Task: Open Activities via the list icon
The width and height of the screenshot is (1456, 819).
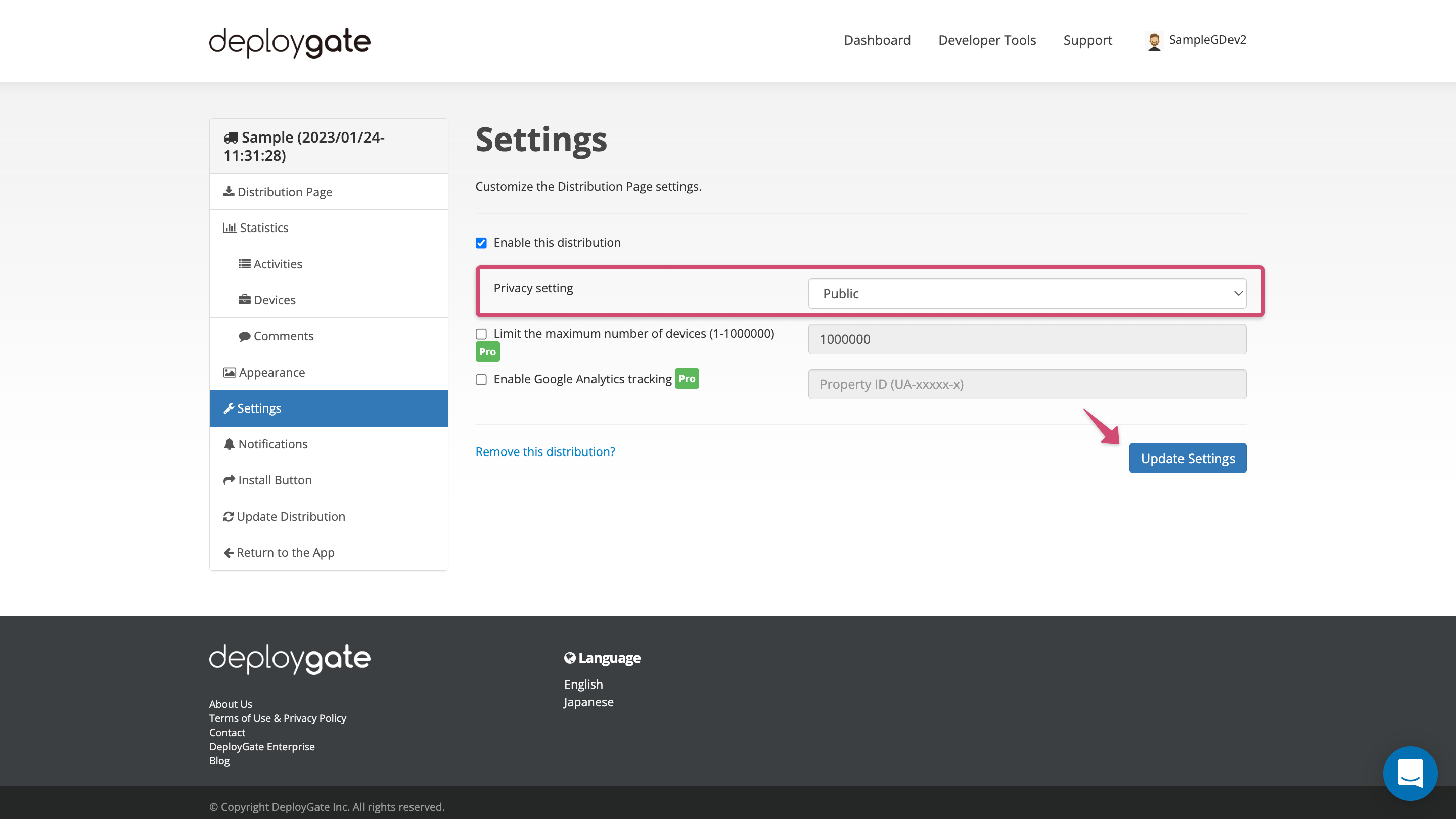Action: pos(245,263)
